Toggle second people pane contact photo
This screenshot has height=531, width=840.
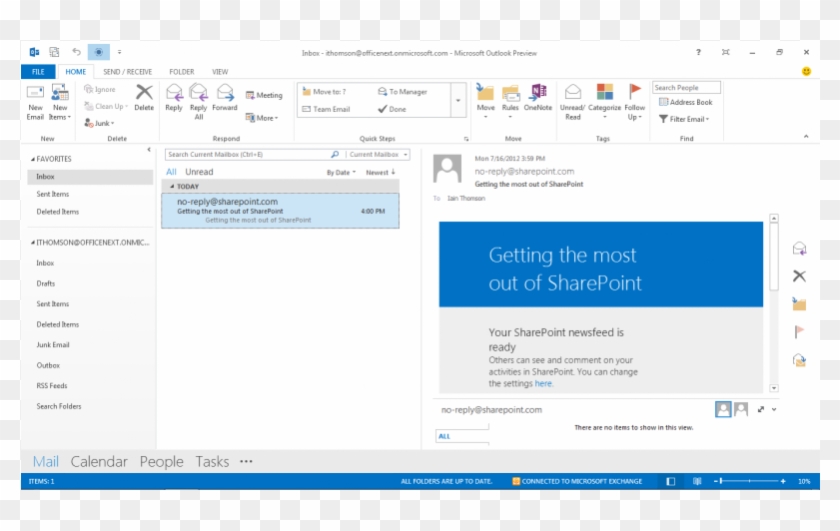click(741, 409)
